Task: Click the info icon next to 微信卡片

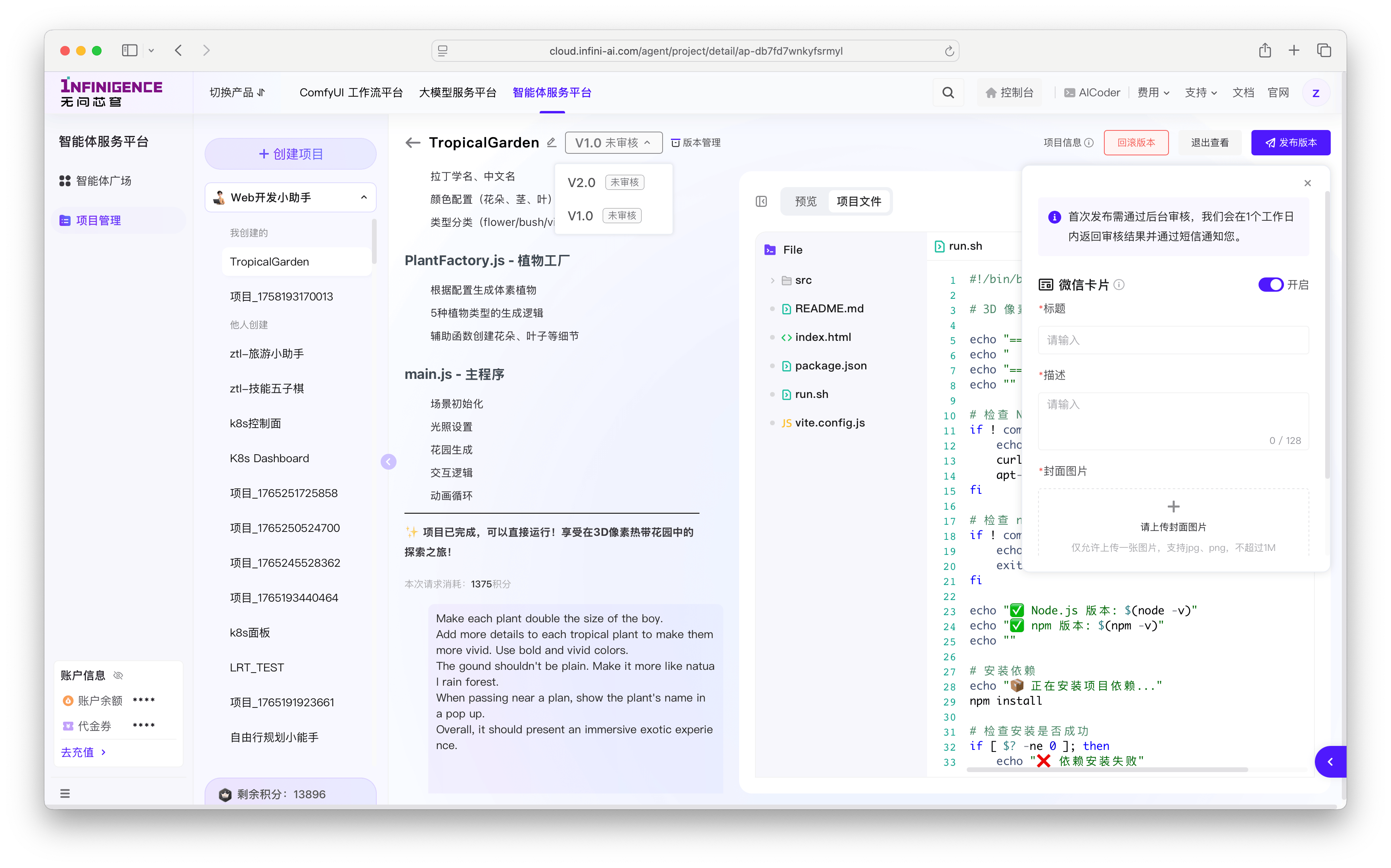Action: (1119, 285)
